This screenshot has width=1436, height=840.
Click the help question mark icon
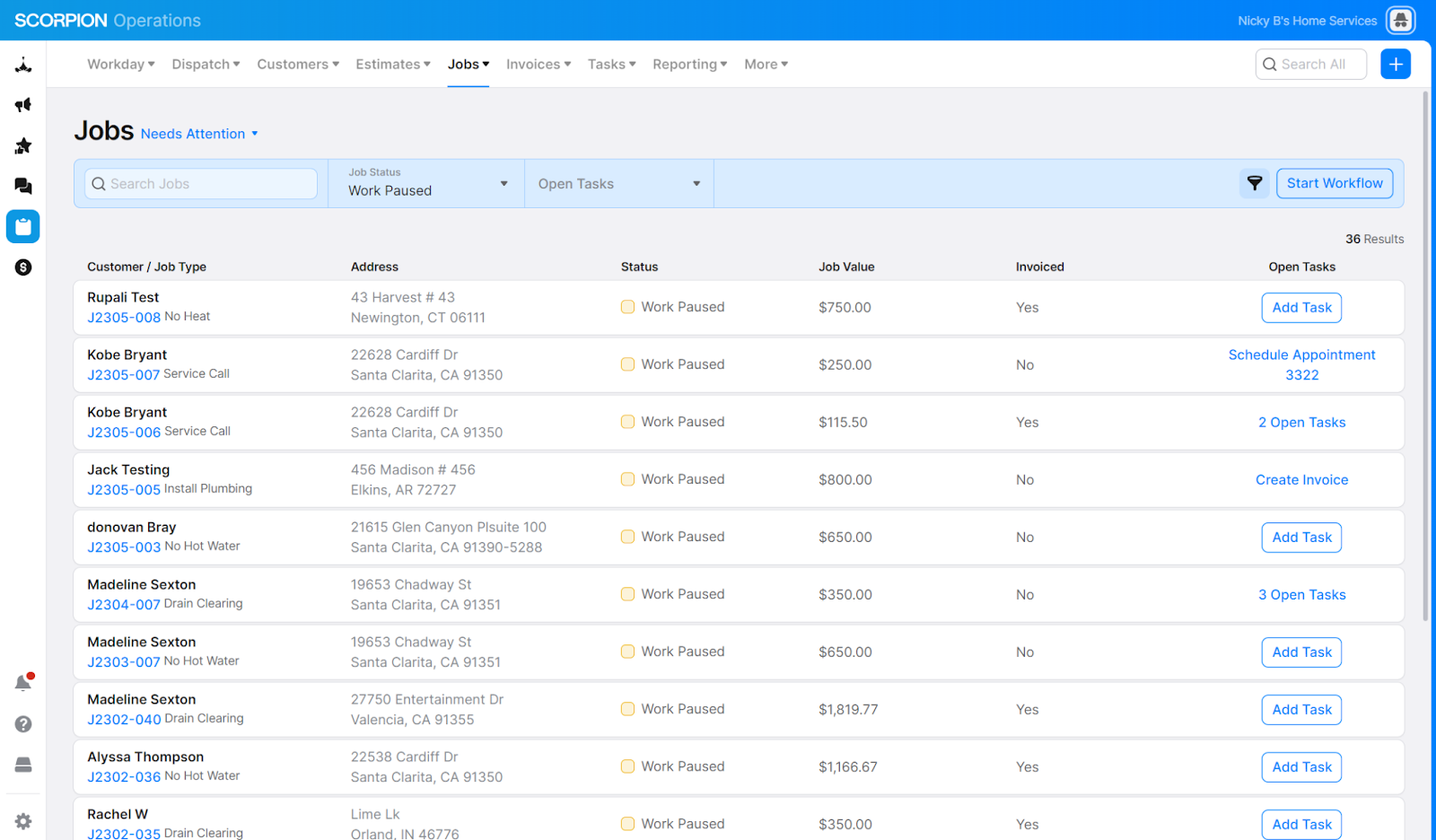23,724
